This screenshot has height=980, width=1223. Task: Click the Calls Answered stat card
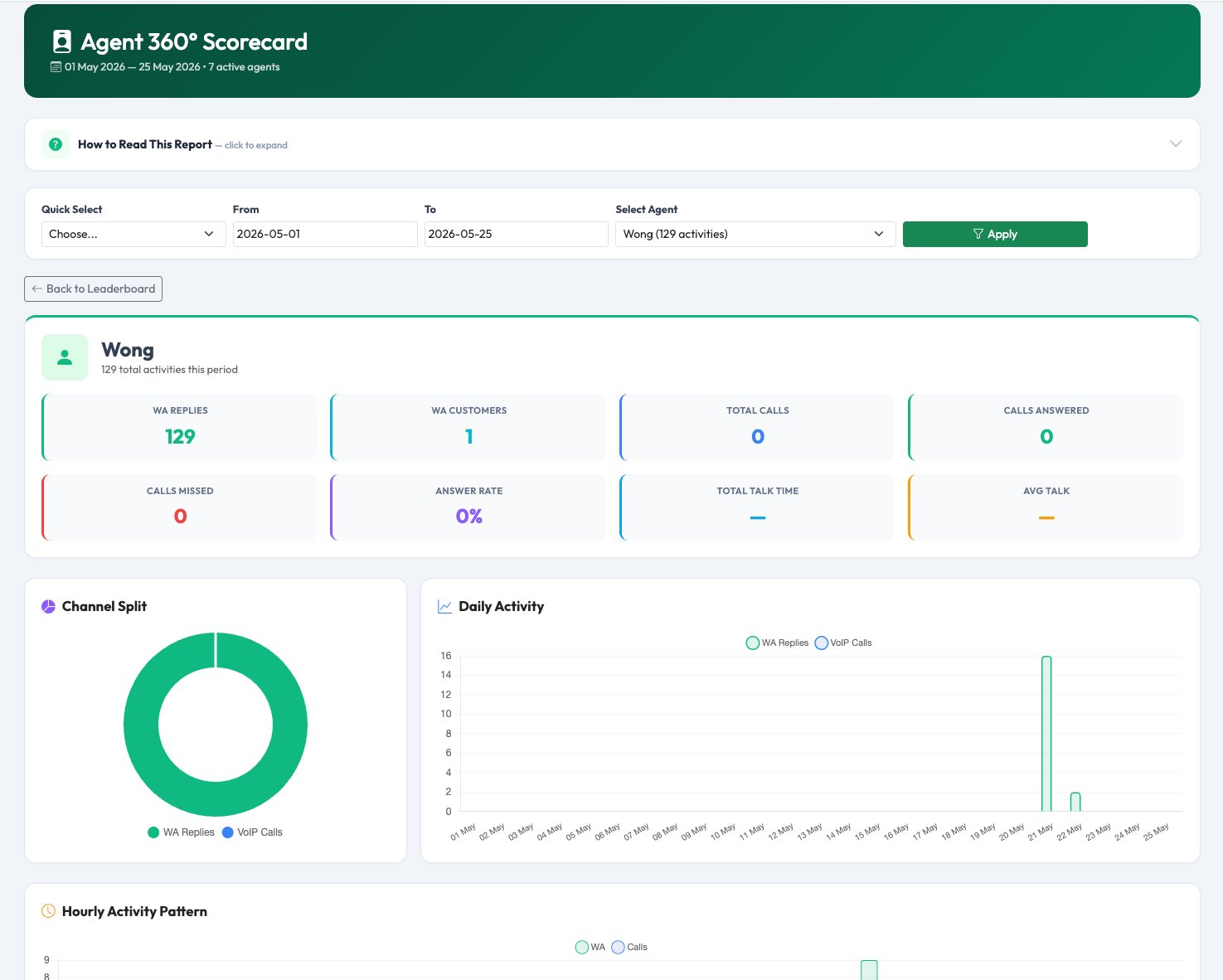pyautogui.click(x=1046, y=427)
